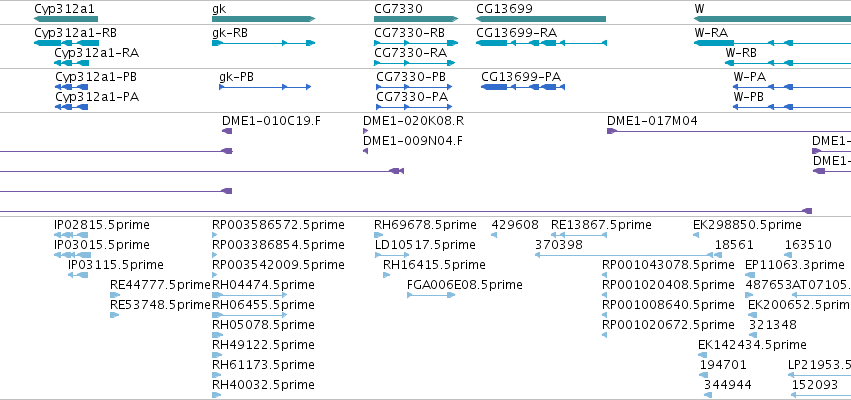Select the CG13699 gene bar
Viewport: 851px width, 400px height.
541,19
